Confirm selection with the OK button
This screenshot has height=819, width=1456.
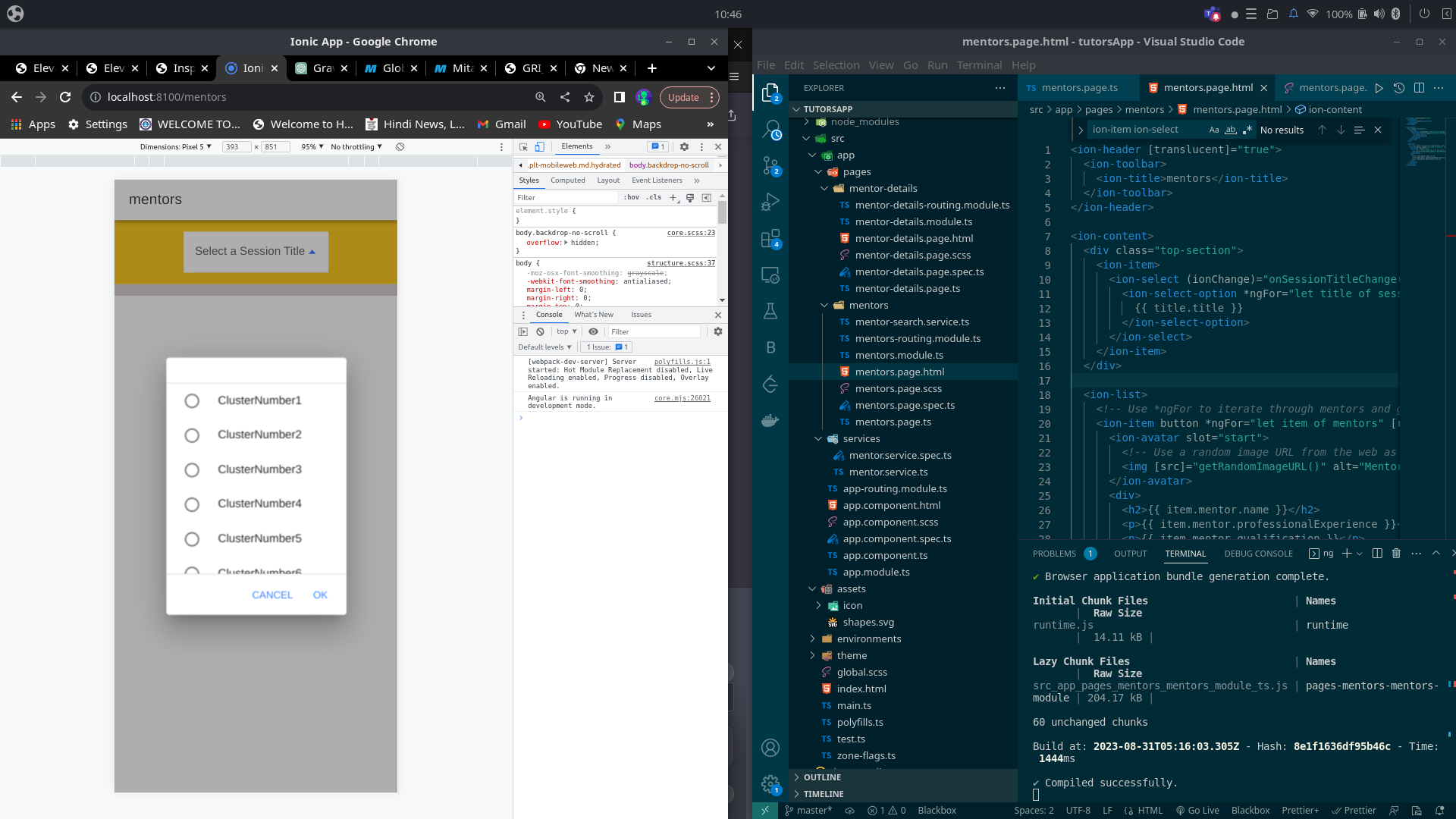coord(320,595)
